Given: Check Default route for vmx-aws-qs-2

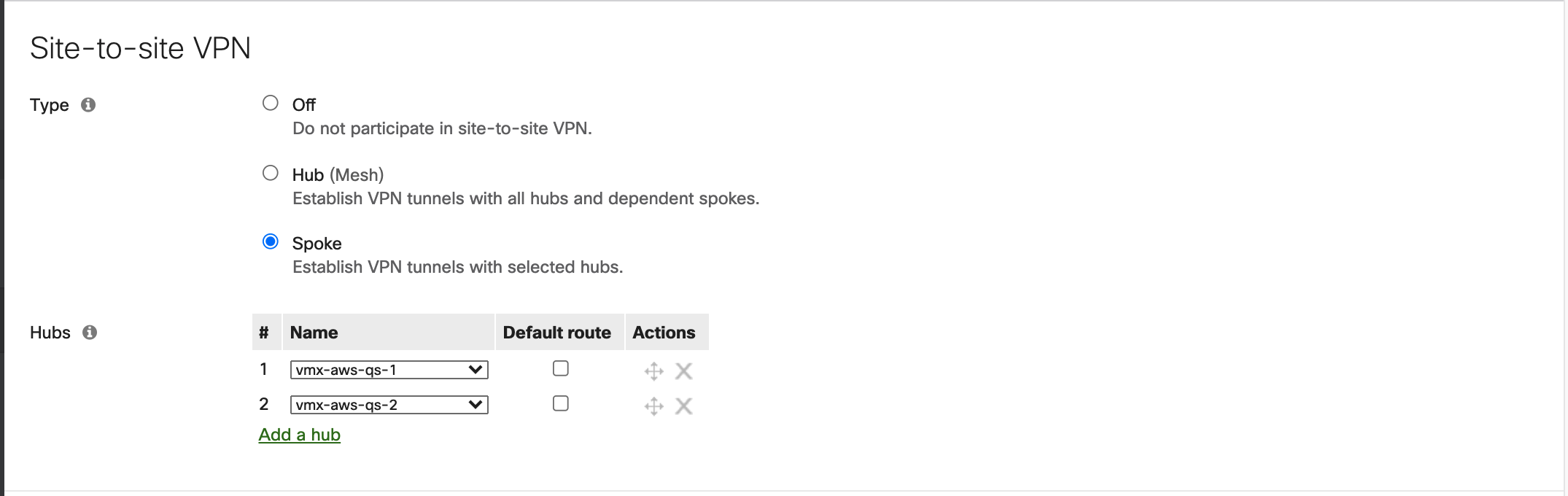Looking at the screenshot, I should pyautogui.click(x=560, y=403).
